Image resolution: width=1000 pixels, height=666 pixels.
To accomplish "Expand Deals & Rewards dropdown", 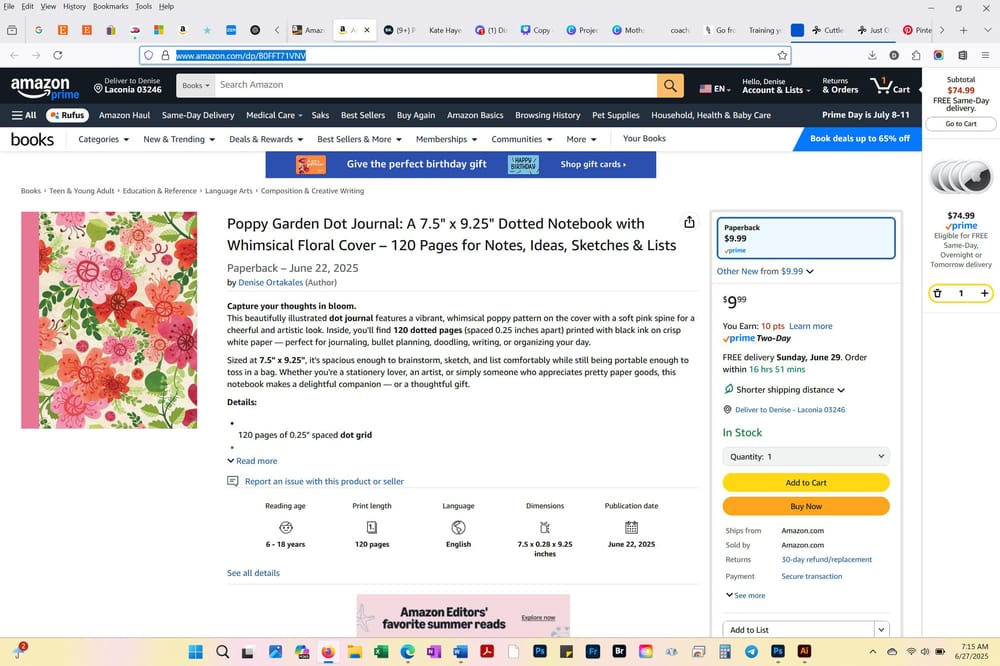I will 266,139.
